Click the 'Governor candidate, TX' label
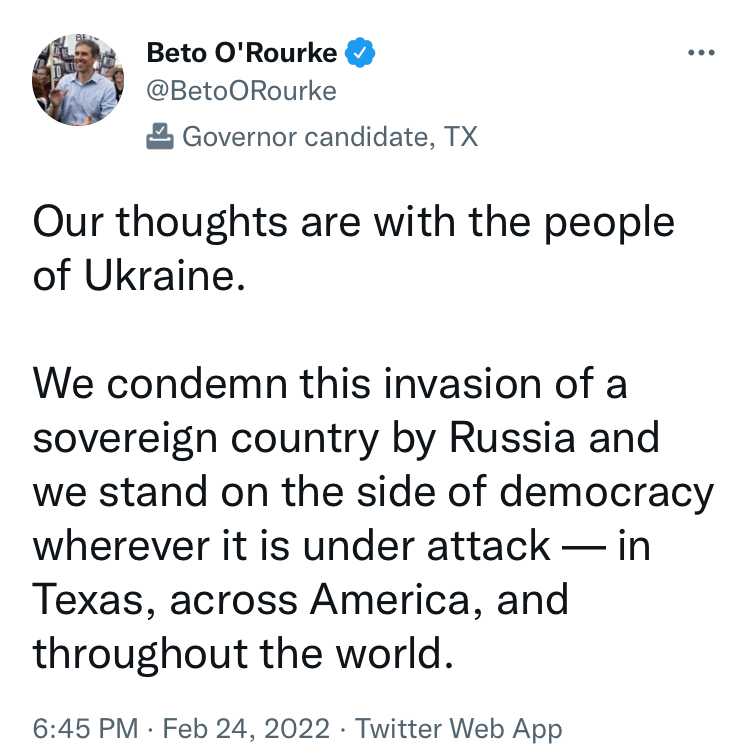 pos(330,136)
